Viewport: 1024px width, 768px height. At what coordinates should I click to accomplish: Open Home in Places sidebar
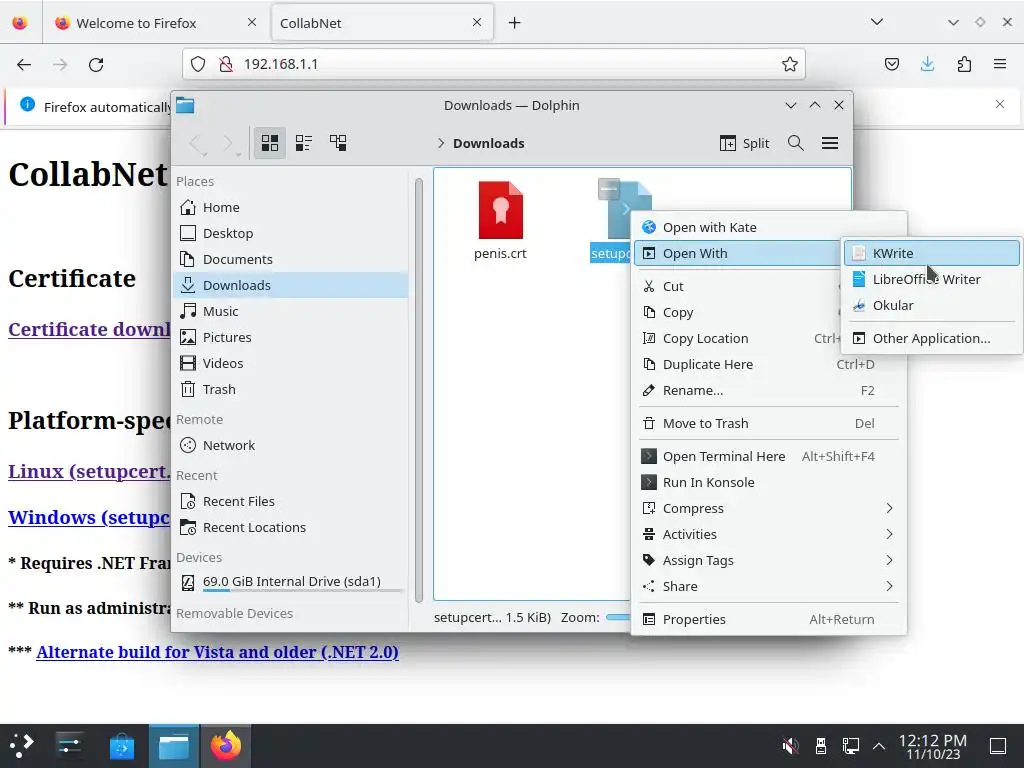[x=291, y=207]
